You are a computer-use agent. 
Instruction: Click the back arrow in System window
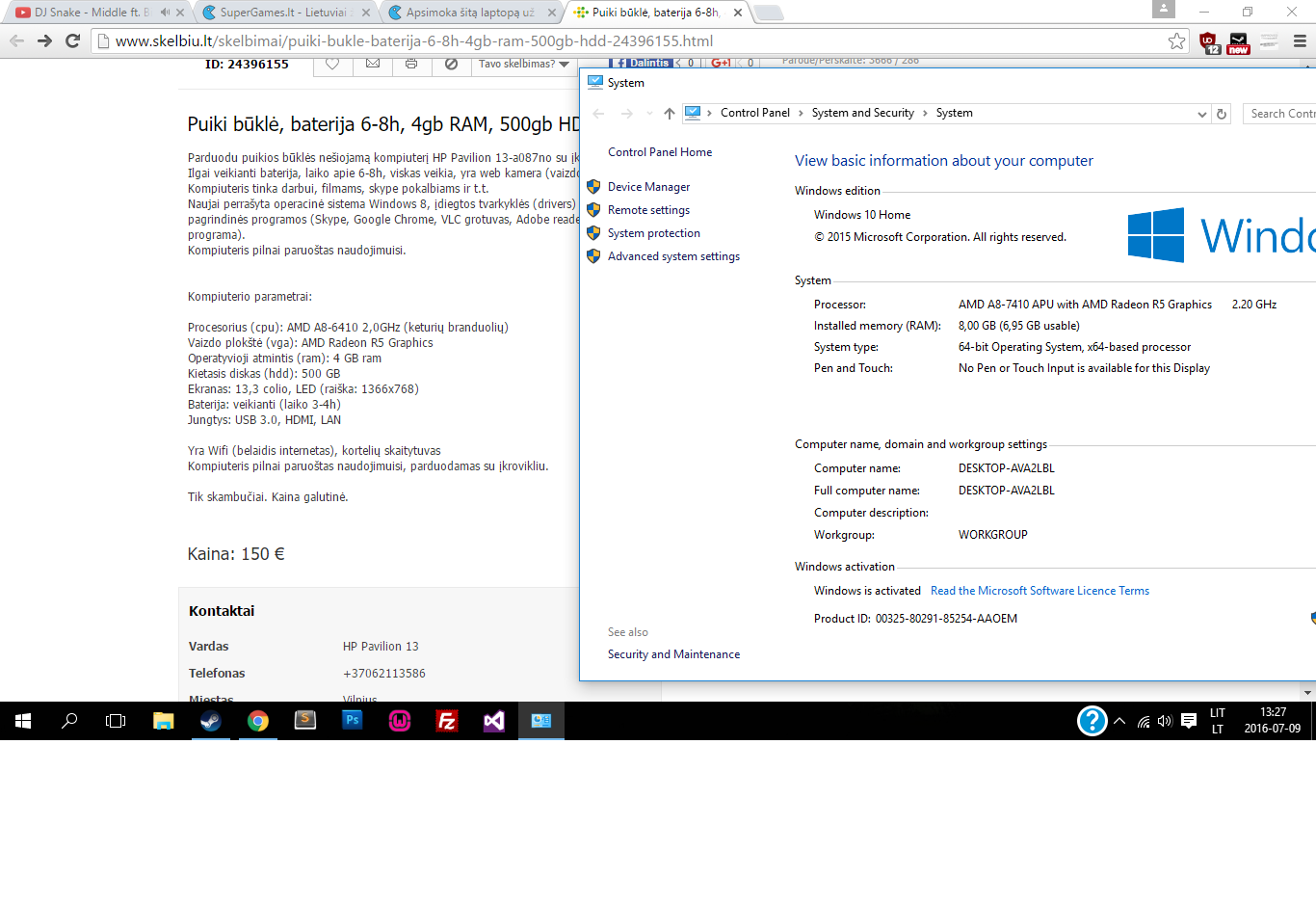pyautogui.click(x=598, y=114)
